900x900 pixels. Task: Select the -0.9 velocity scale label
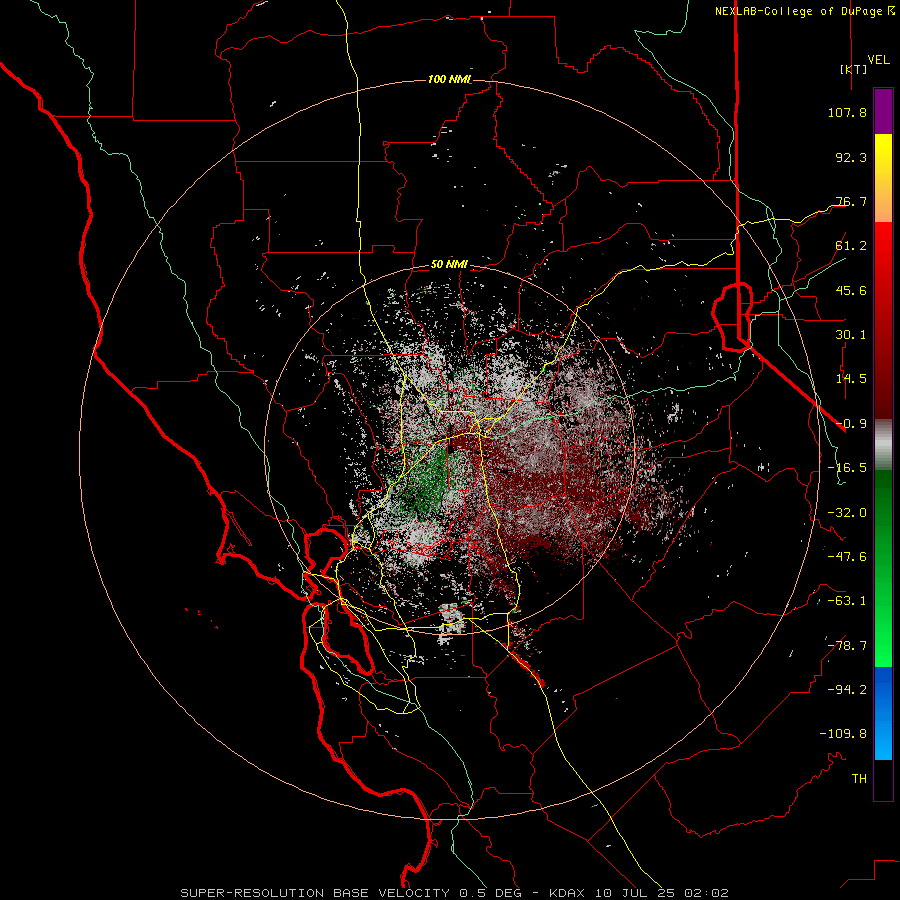[851, 424]
